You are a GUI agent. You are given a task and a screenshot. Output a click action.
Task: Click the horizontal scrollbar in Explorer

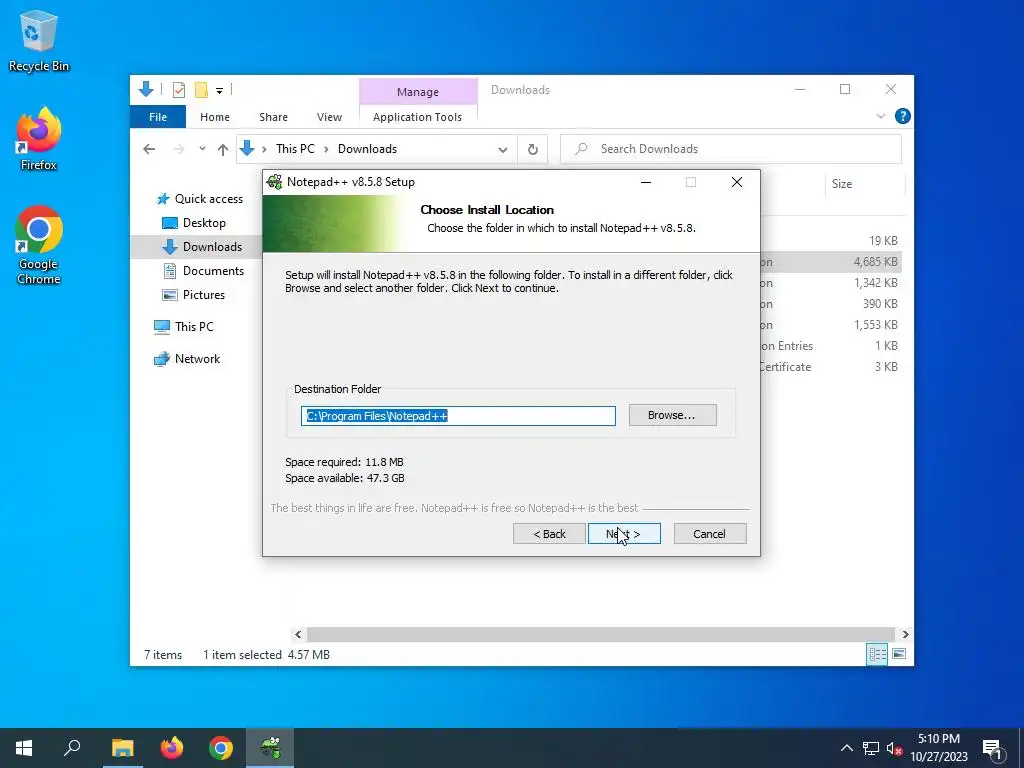coord(600,634)
